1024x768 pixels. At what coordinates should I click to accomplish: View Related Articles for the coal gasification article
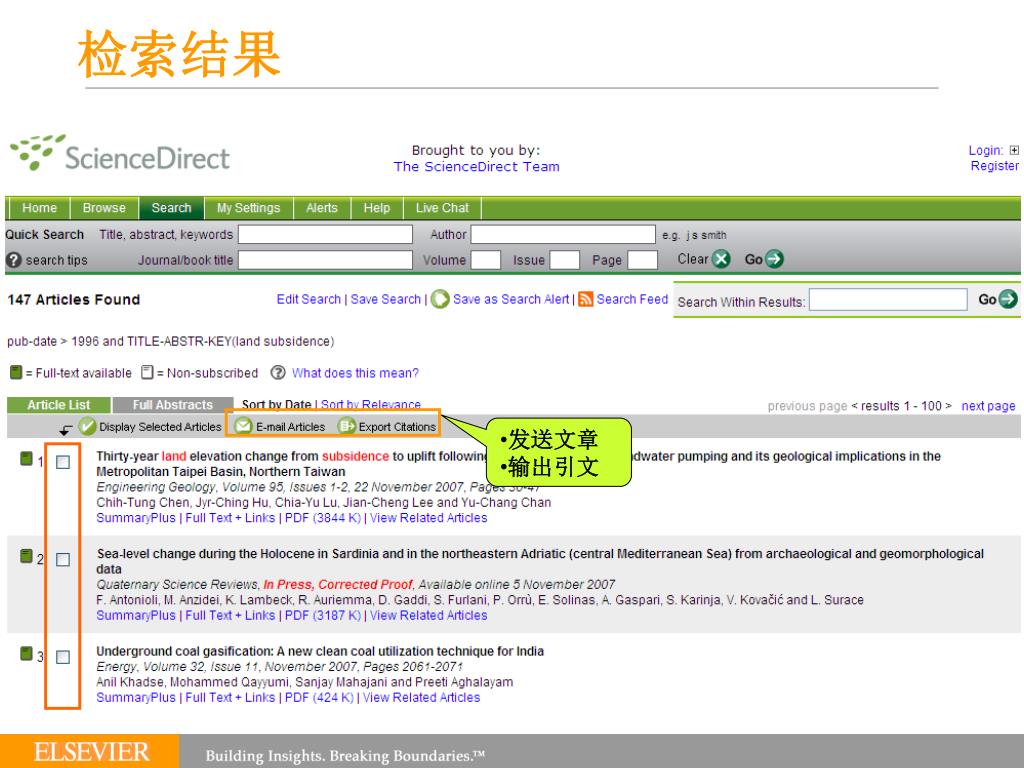coord(421,697)
